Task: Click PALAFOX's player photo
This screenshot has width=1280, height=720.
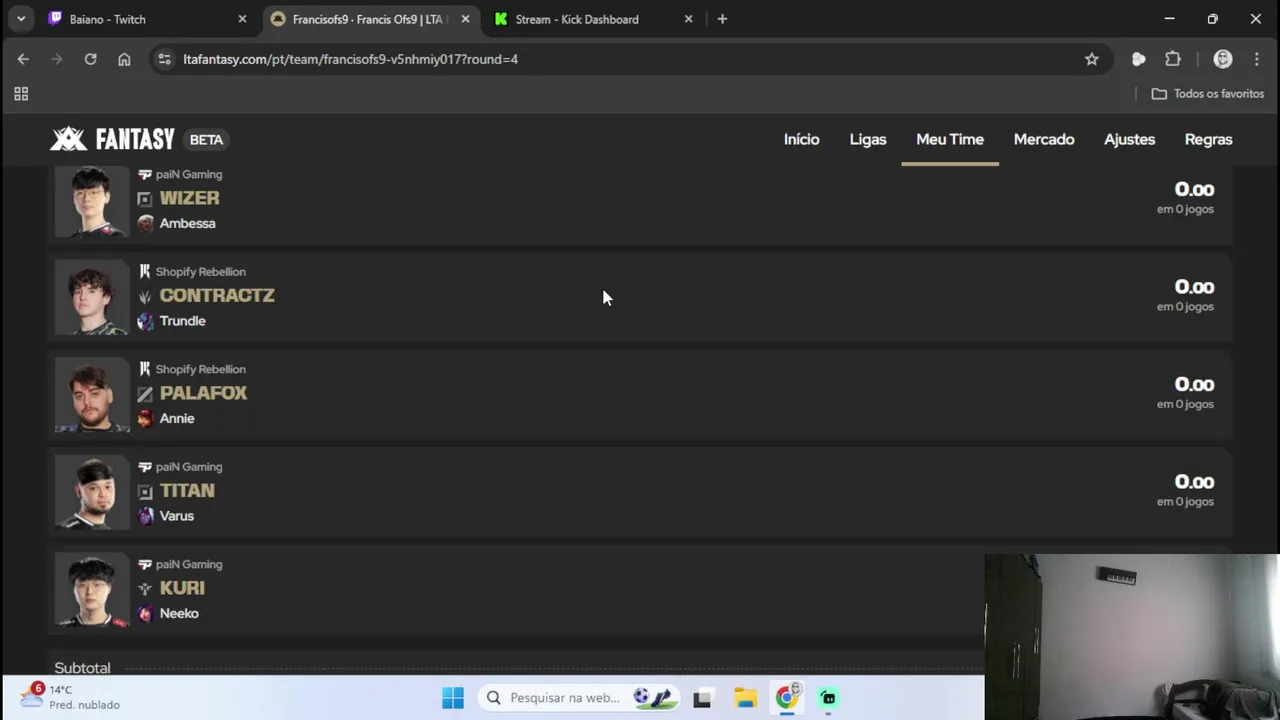Action: coord(92,396)
